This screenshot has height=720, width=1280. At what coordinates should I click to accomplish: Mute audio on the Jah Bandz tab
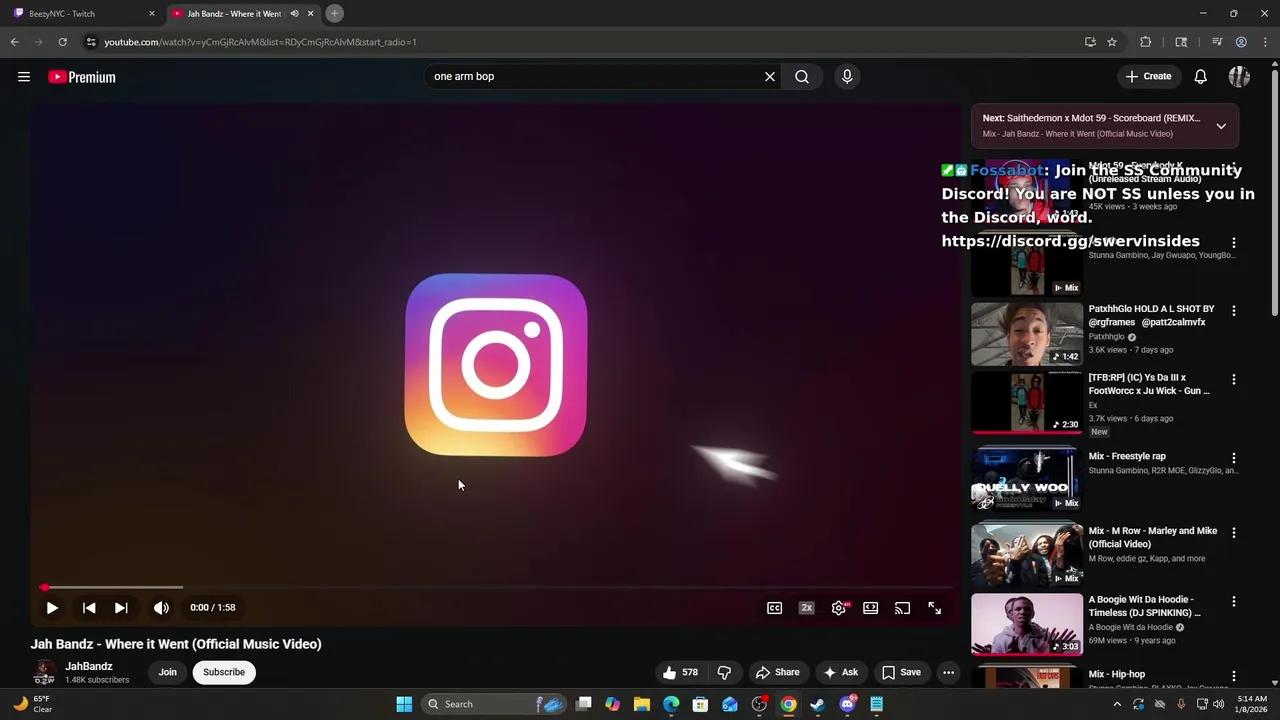[294, 14]
